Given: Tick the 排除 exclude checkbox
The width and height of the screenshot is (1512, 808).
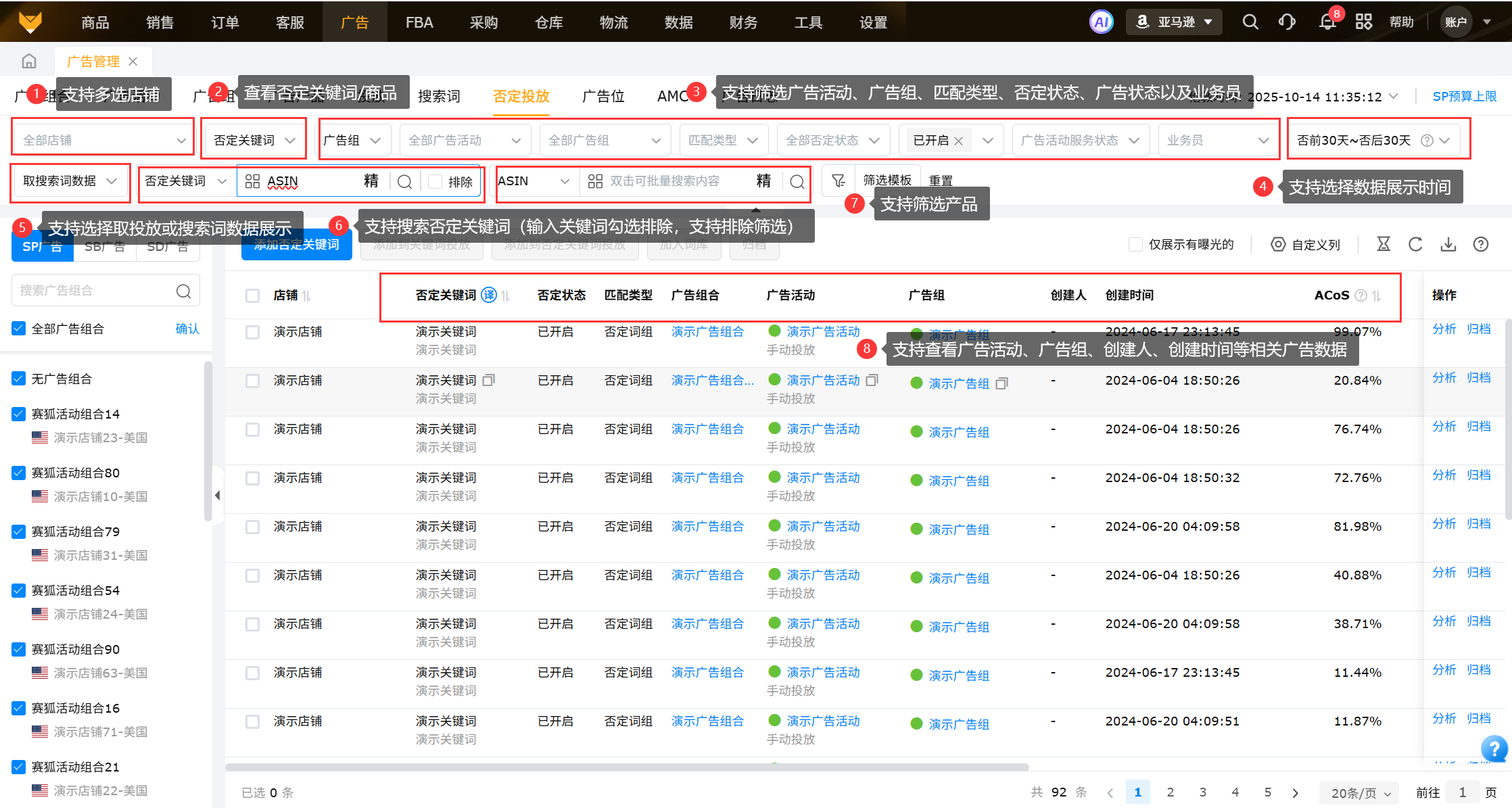Looking at the screenshot, I should [x=435, y=181].
